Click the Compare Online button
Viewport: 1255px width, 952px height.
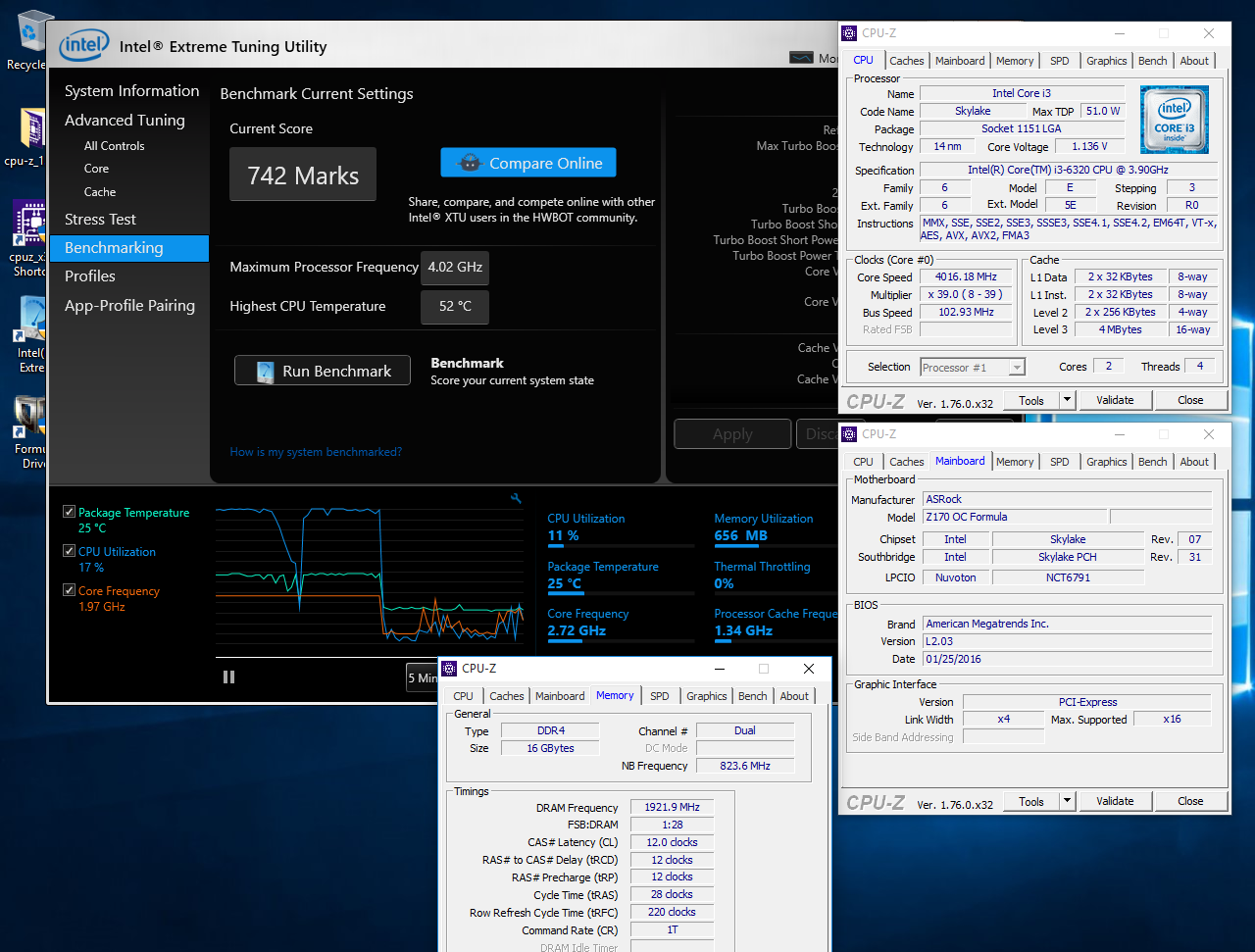[x=528, y=163]
